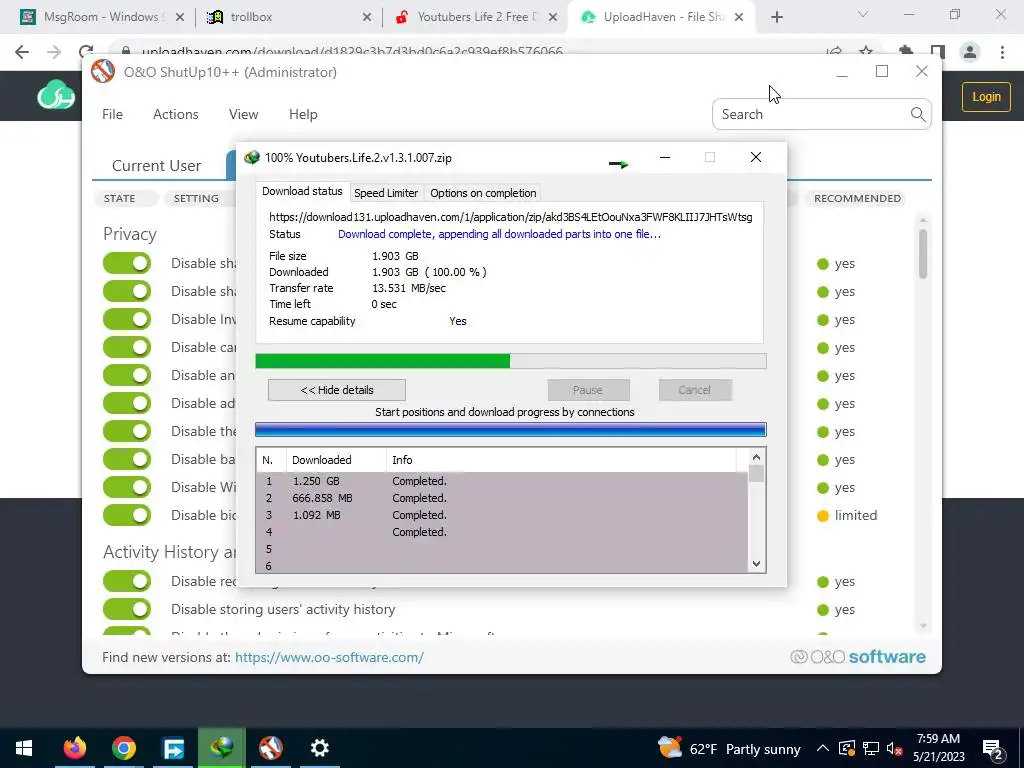Image resolution: width=1024 pixels, height=768 pixels.
Task: Click the 'Downloaded' column header in connections
Action: [x=336, y=460]
